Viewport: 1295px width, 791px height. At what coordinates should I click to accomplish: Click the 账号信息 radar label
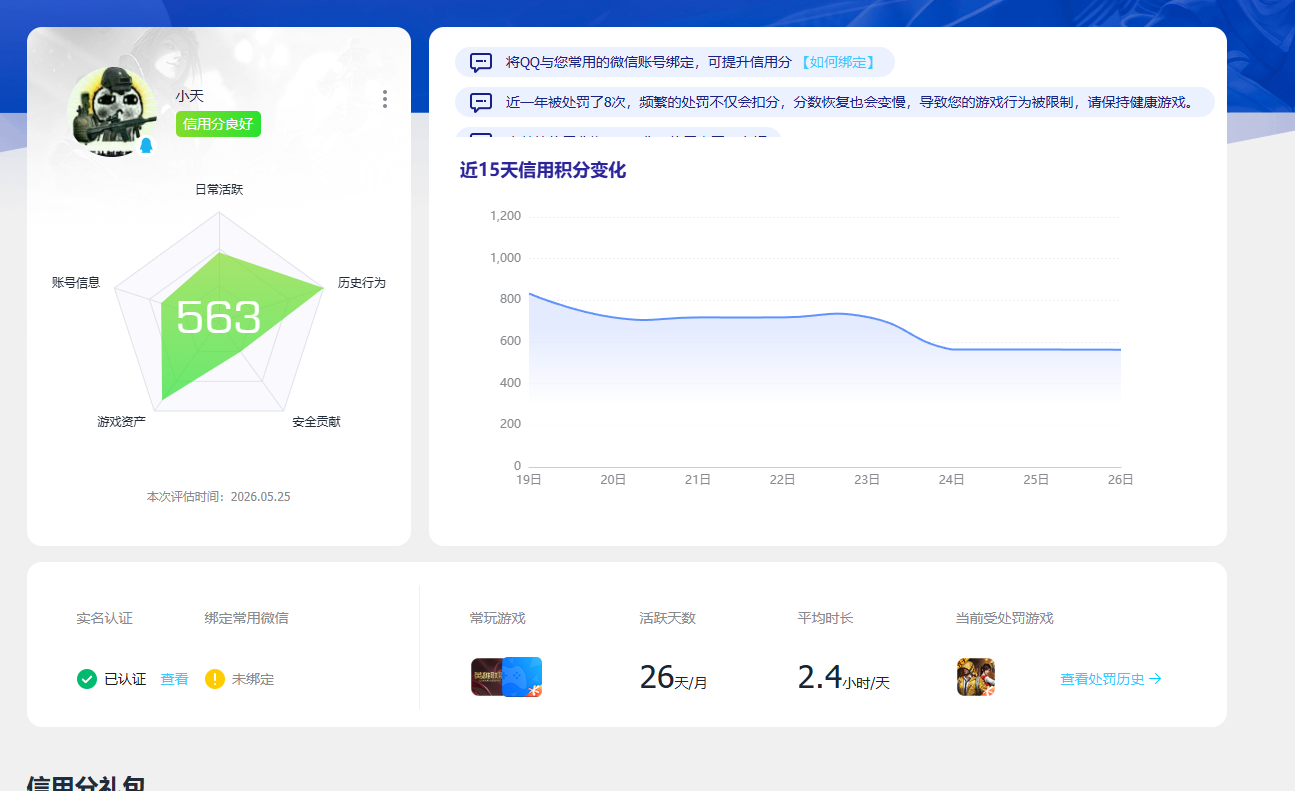point(76,283)
